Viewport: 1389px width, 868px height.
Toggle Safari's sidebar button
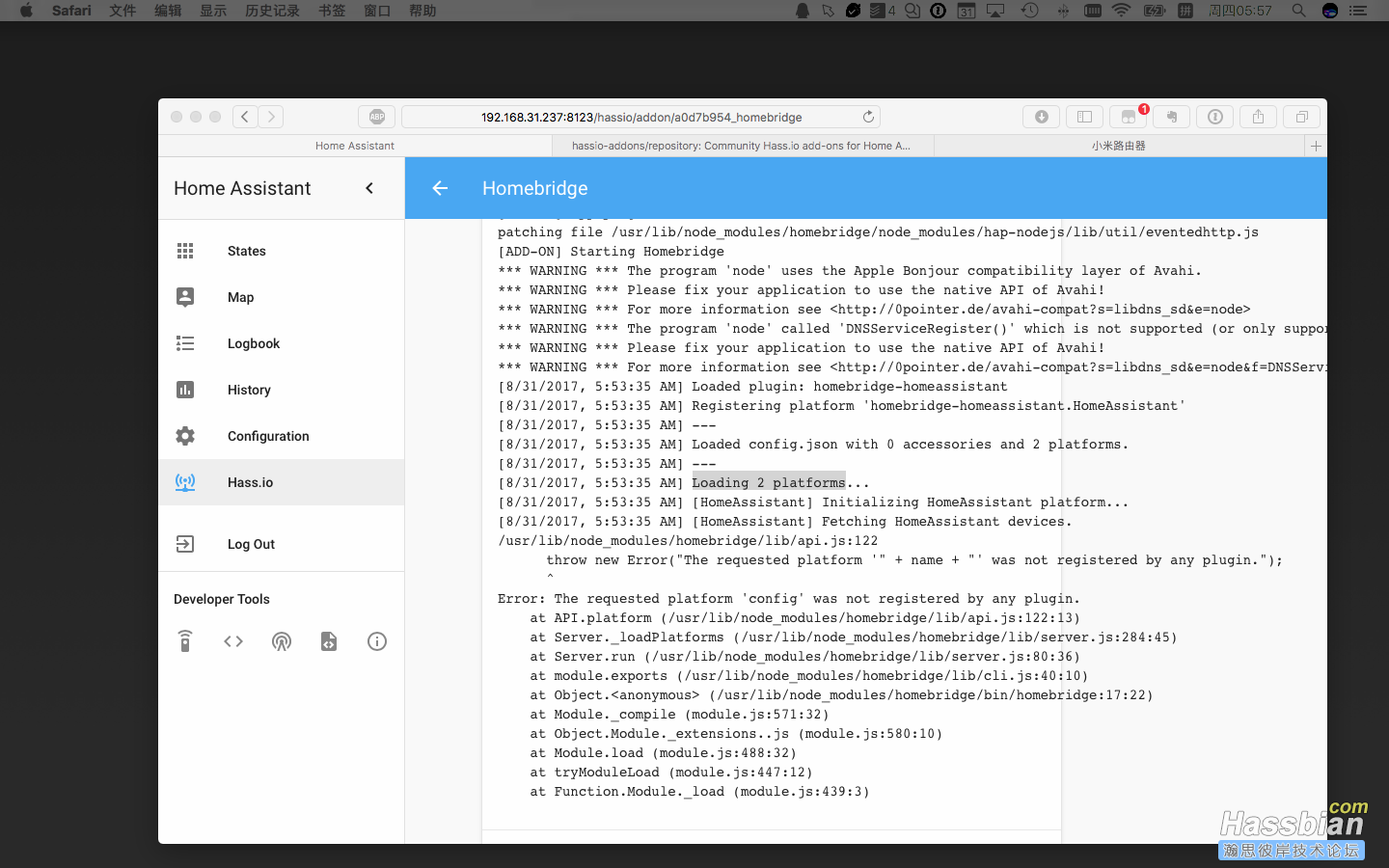pyautogui.click(x=1084, y=117)
